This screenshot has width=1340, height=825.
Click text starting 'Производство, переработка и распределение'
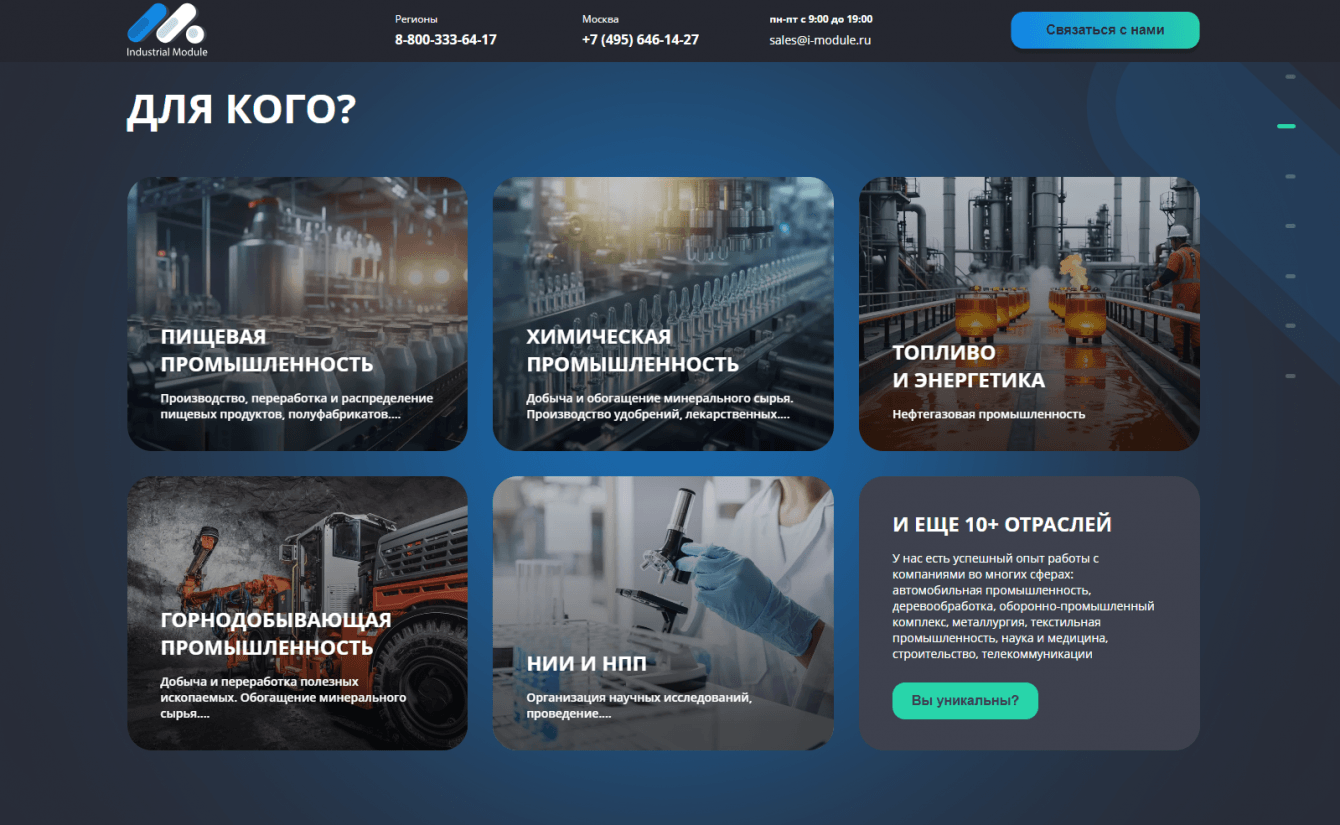(297, 406)
